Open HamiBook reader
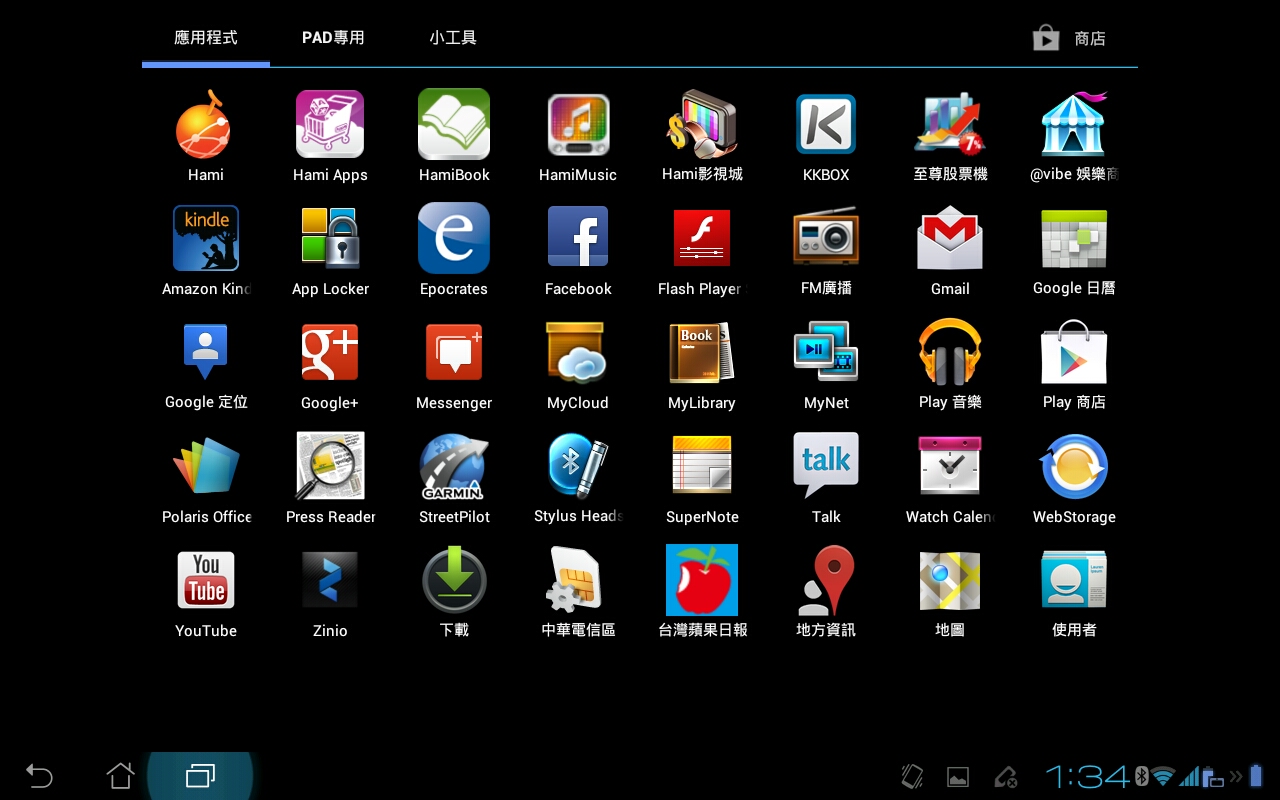This screenshot has width=1280, height=800. click(x=454, y=124)
